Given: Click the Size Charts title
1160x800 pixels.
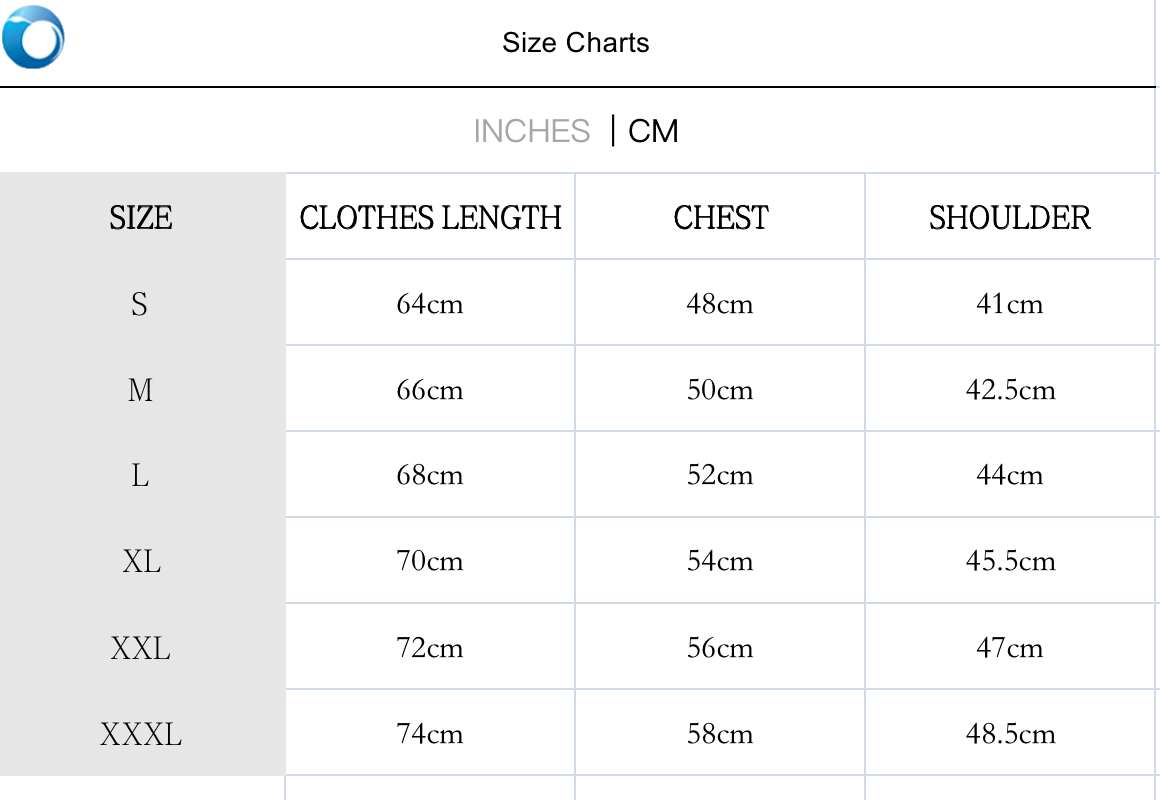Looking at the screenshot, I should tap(575, 43).
